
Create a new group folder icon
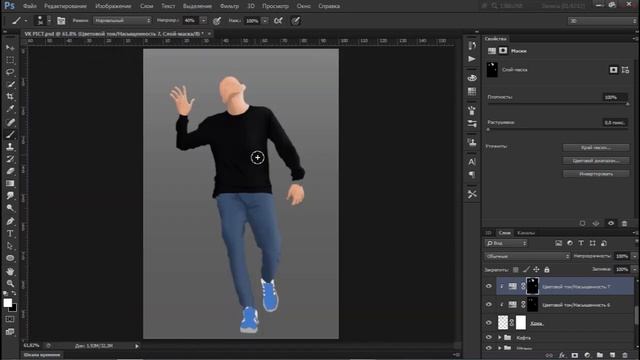click(x=600, y=355)
